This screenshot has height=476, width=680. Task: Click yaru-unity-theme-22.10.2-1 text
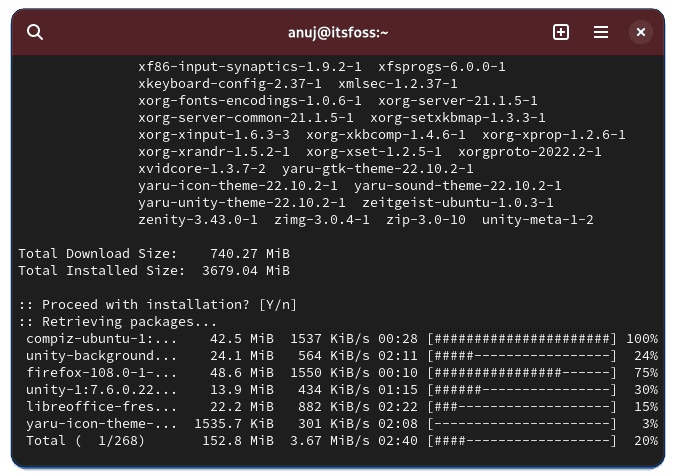[x=242, y=202]
